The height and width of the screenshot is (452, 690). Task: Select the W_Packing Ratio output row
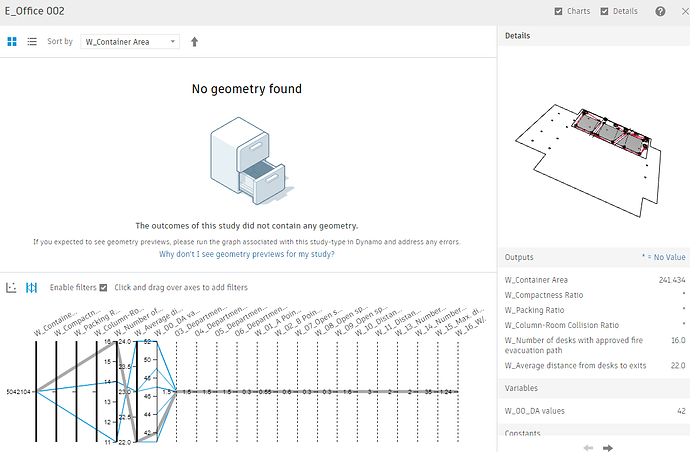tap(595, 310)
